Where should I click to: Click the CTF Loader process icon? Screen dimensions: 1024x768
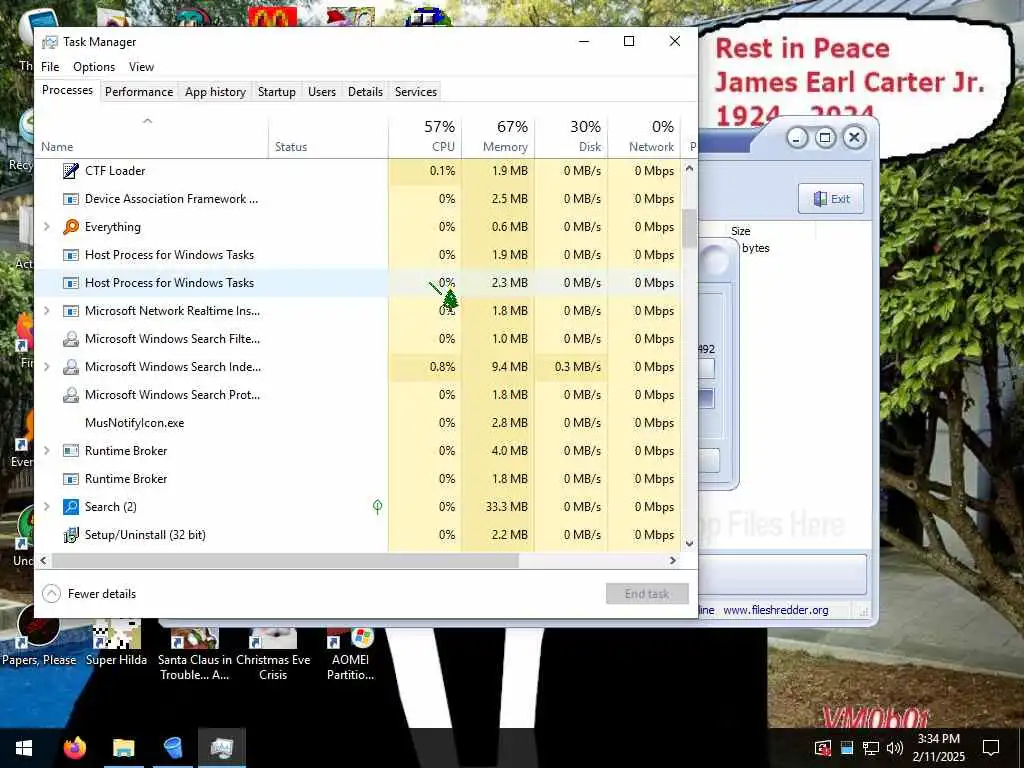(x=71, y=171)
